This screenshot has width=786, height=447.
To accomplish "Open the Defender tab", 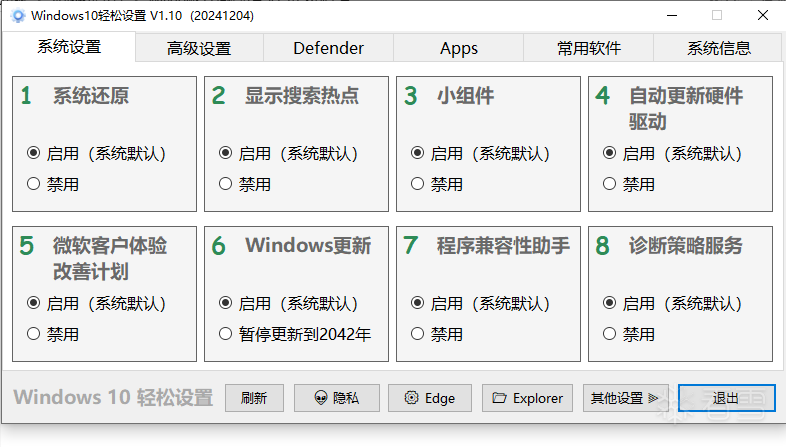I will [x=328, y=48].
